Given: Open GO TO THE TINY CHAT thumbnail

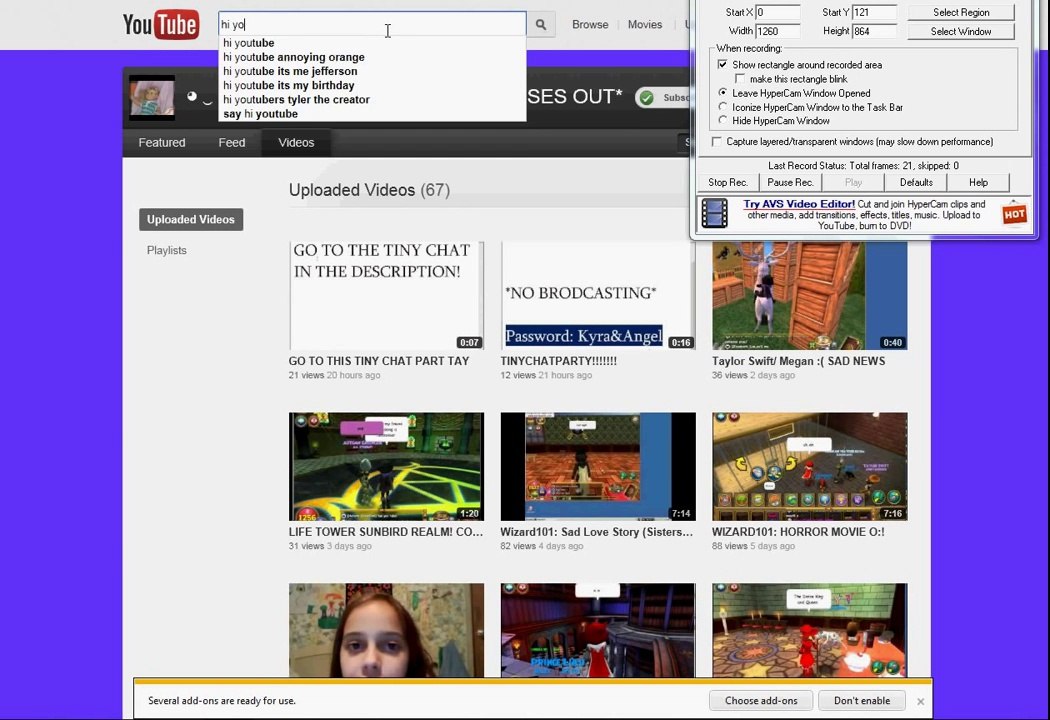Looking at the screenshot, I should tap(386, 295).
